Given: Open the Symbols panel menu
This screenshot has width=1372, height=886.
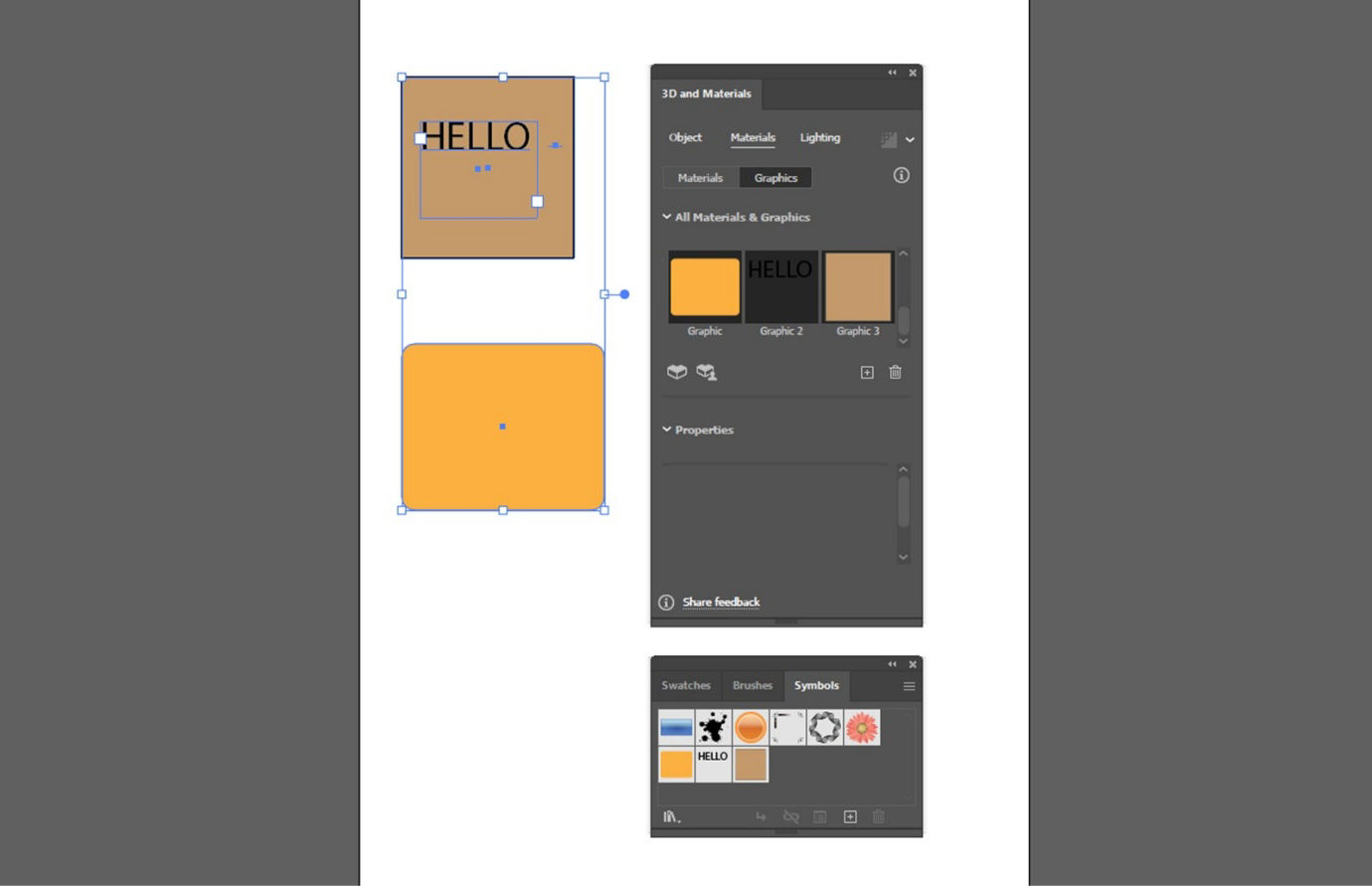Looking at the screenshot, I should coord(908,685).
